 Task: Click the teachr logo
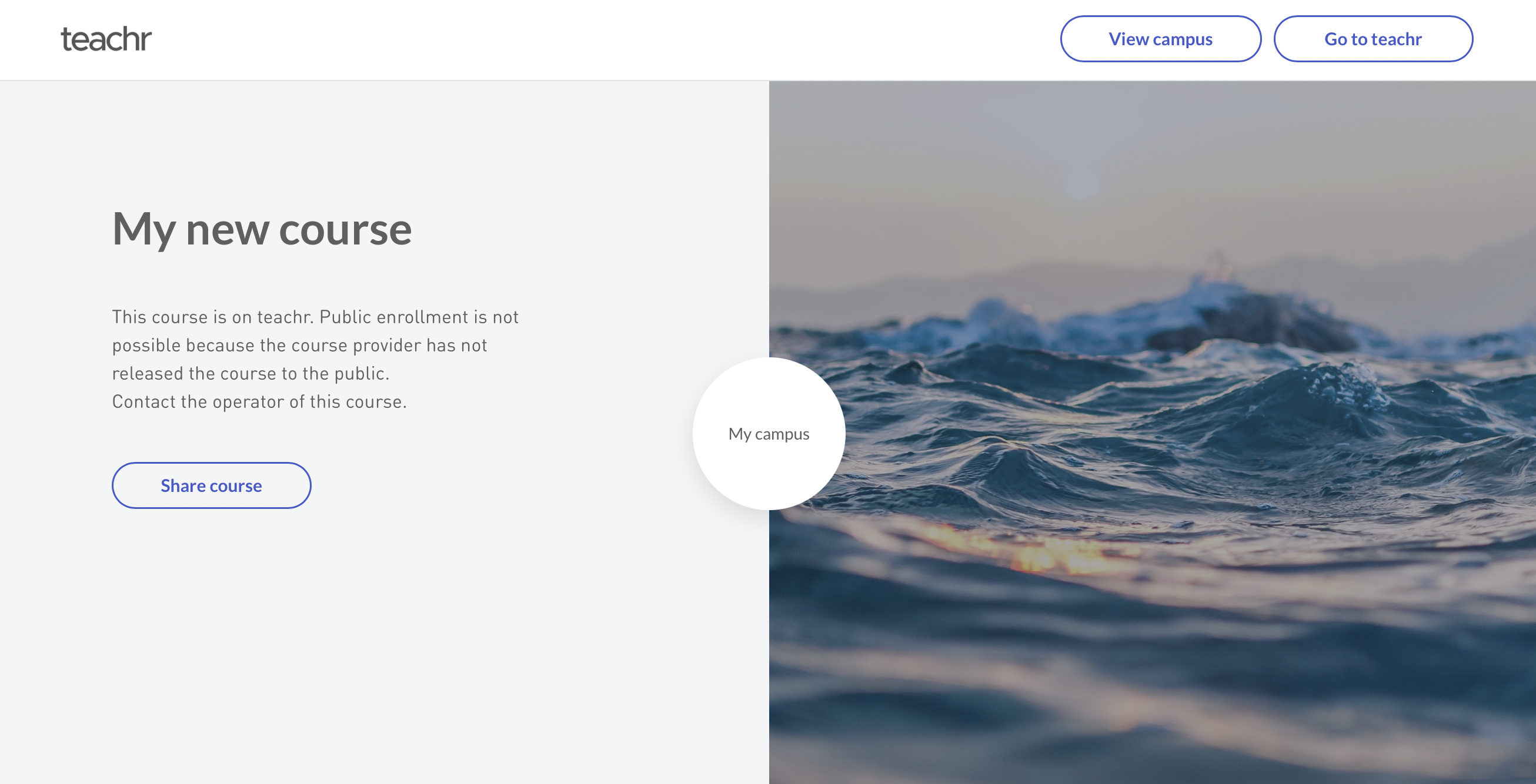click(106, 39)
